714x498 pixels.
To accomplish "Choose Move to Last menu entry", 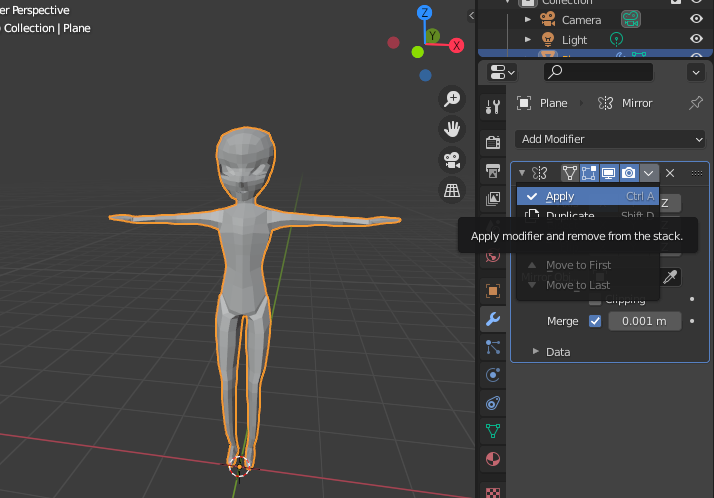I will (588, 285).
